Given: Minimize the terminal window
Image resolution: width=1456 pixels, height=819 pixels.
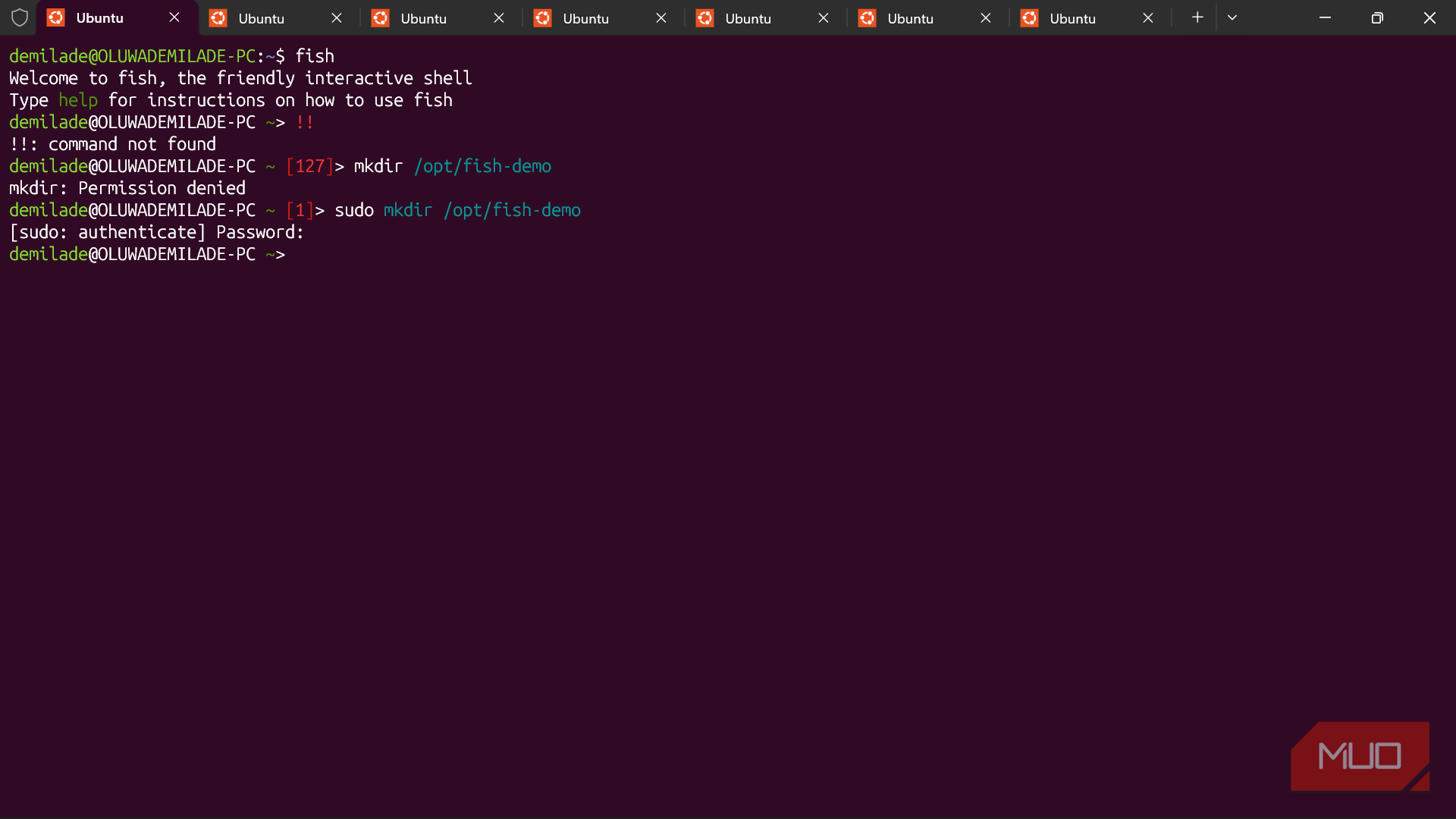Looking at the screenshot, I should pyautogui.click(x=1326, y=17).
